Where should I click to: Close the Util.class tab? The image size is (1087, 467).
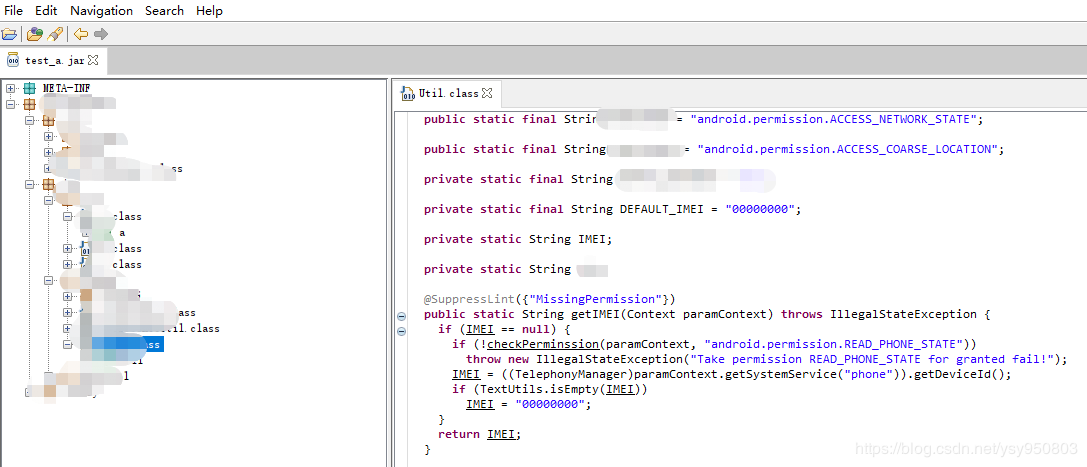(487, 93)
